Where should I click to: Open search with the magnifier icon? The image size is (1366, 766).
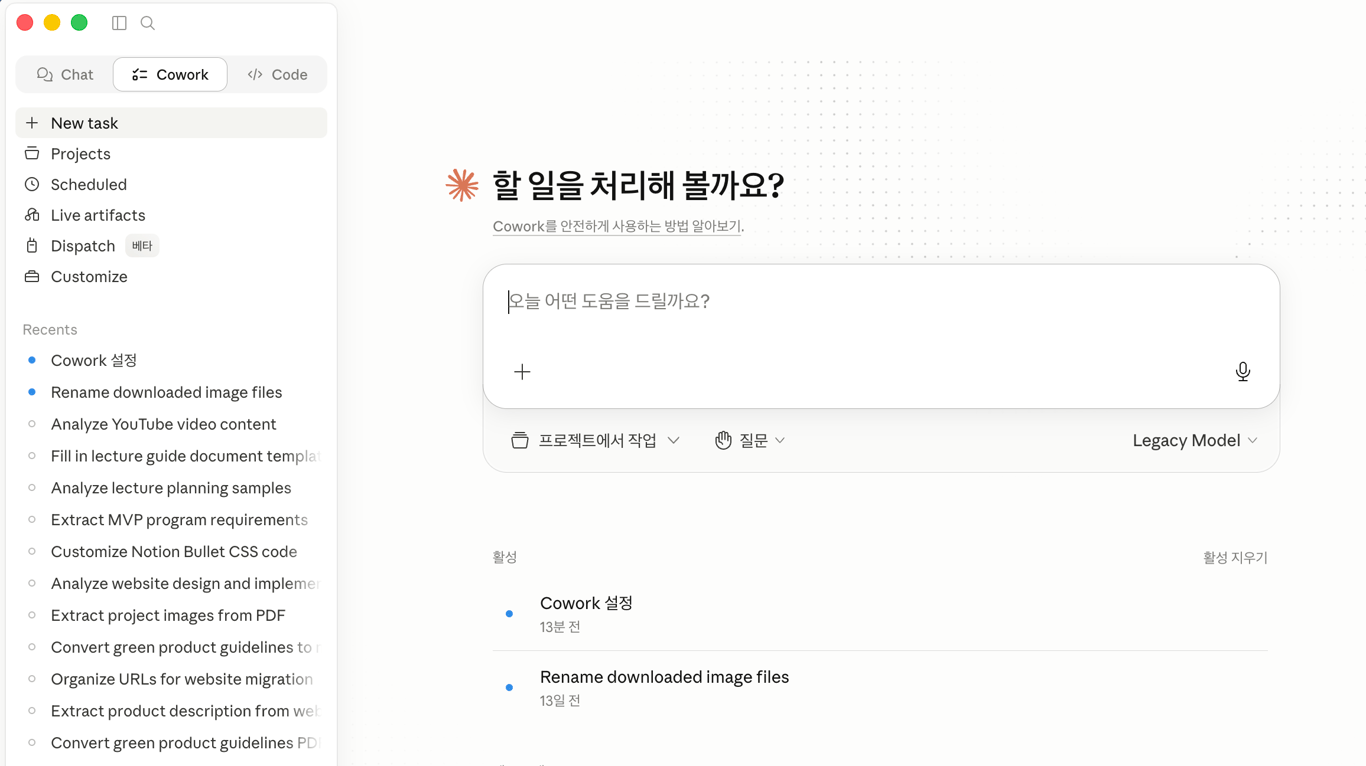pos(148,23)
